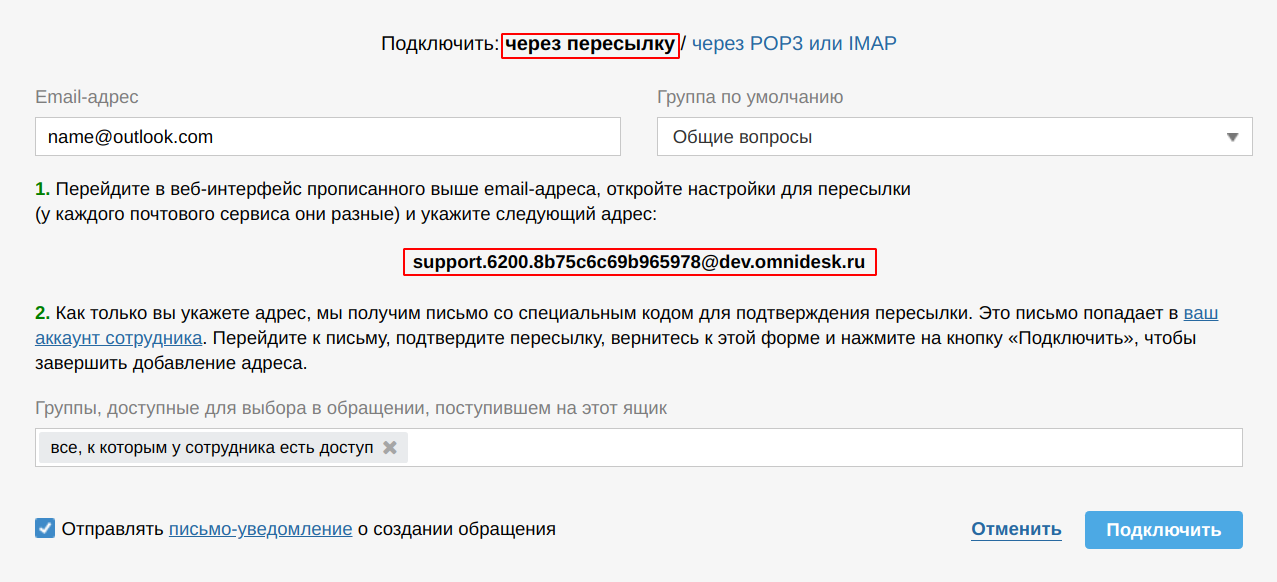
Task: Click the «Группа по умолчанию» label
Action: [x=750, y=97]
